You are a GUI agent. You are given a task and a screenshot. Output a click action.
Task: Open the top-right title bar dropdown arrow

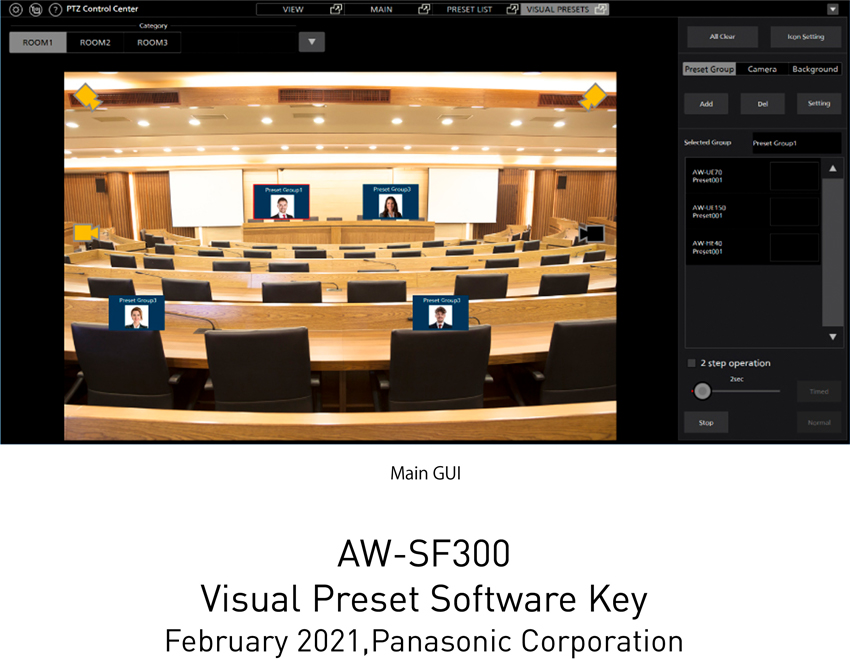(x=833, y=9)
